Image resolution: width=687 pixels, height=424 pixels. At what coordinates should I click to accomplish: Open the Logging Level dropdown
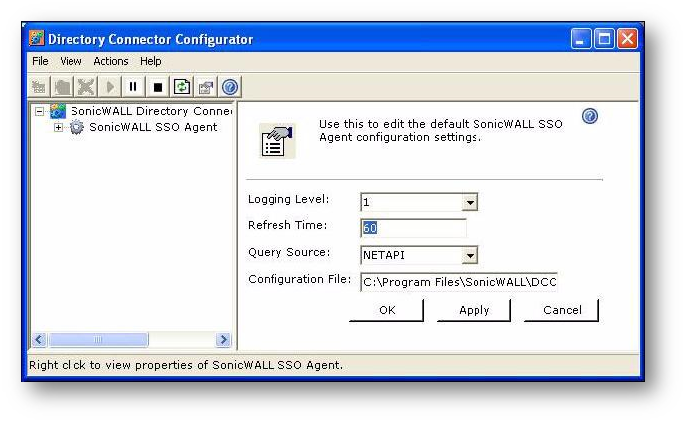pyautogui.click(x=470, y=203)
